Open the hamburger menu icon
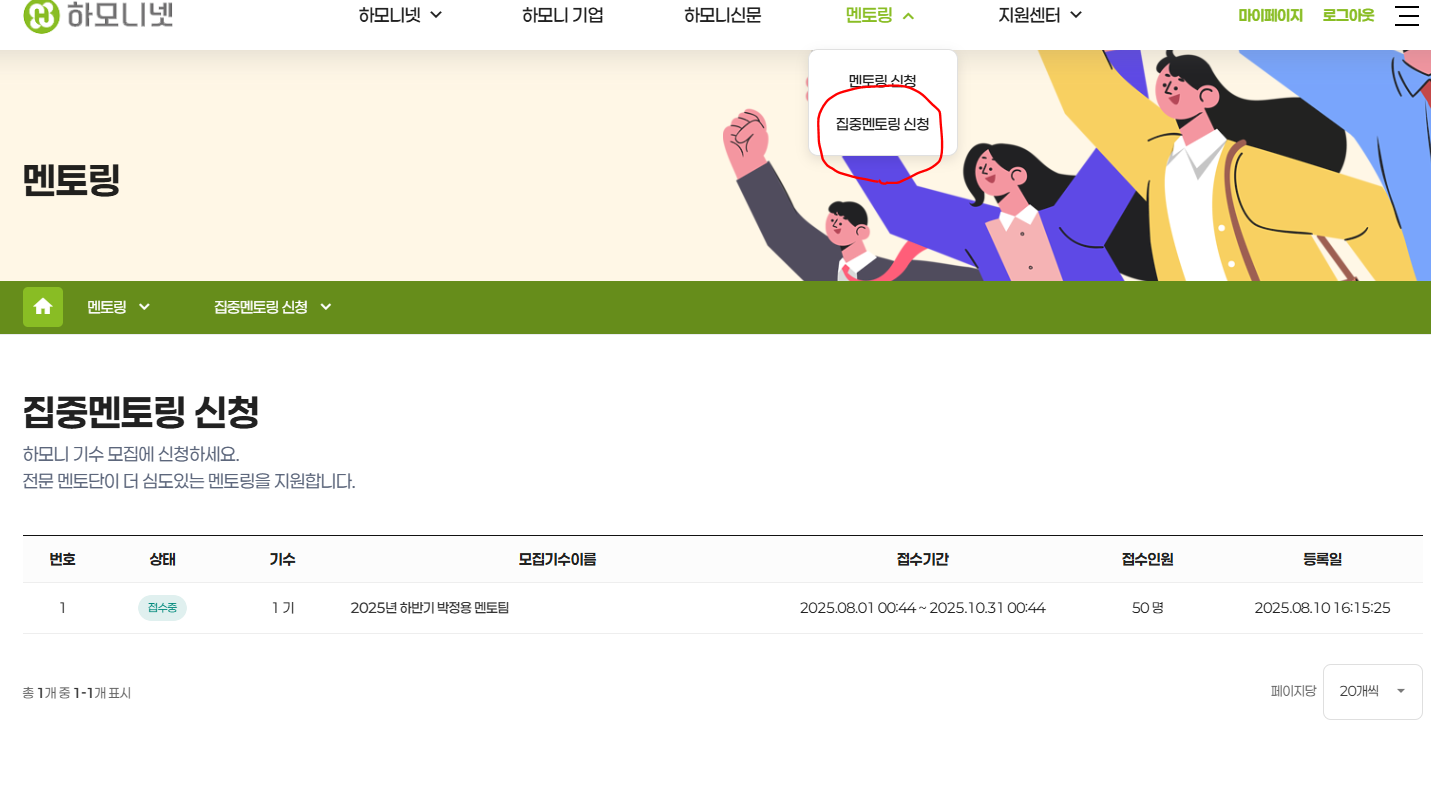 click(1406, 15)
